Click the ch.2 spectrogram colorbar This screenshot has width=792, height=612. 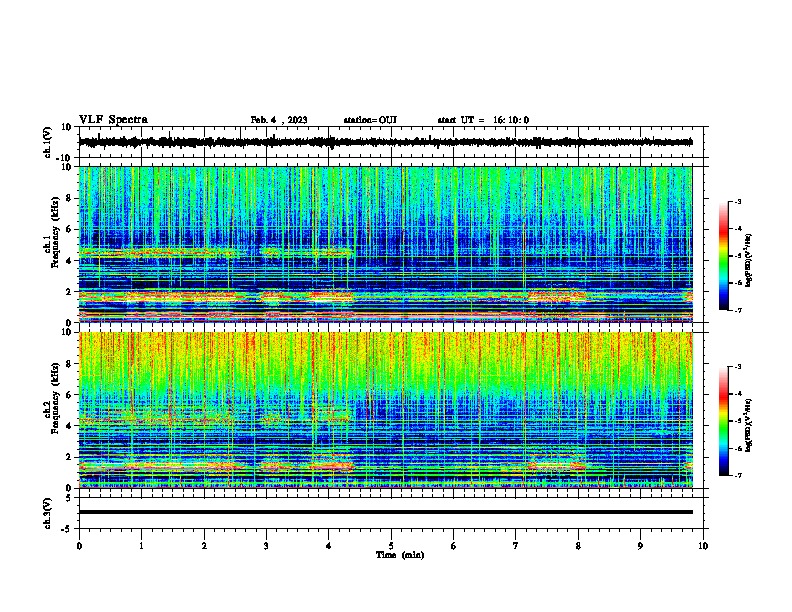(x=723, y=421)
